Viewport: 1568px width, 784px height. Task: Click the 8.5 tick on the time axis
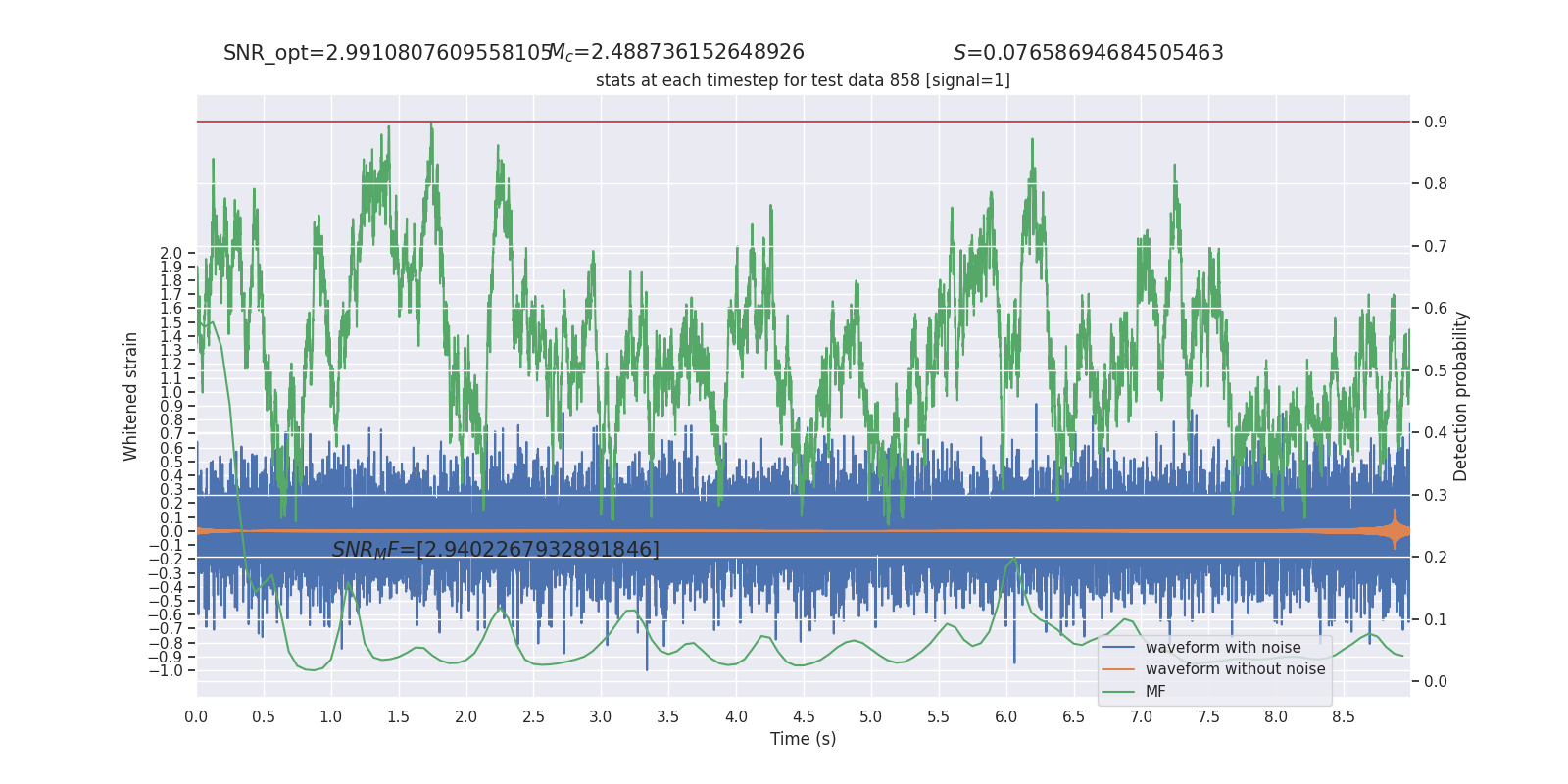coord(1343,717)
